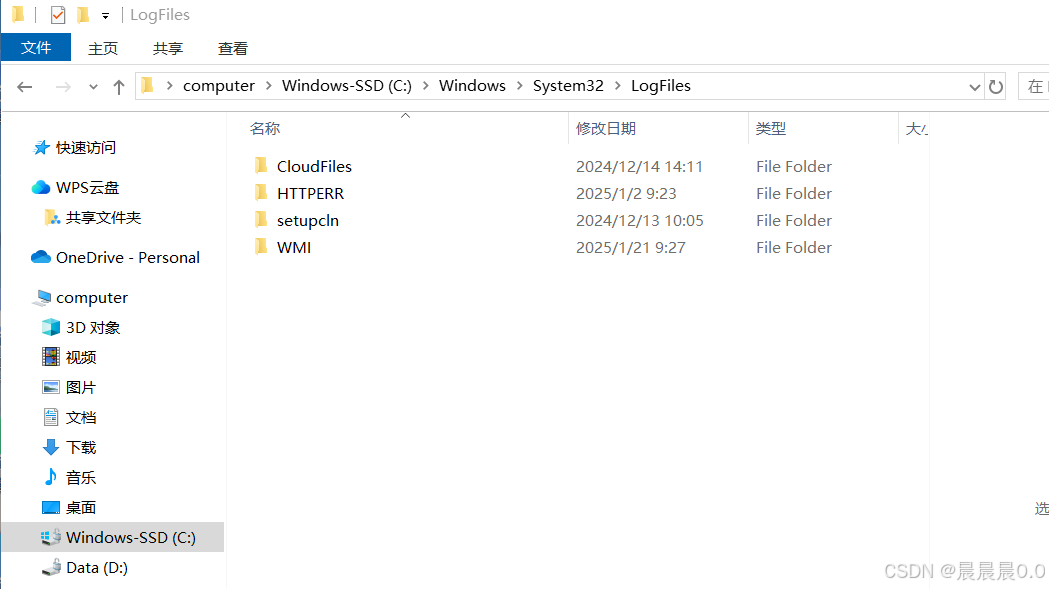Select the HTTPERR folder icon
The height and width of the screenshot is (589, 1049).
point(261,193)
